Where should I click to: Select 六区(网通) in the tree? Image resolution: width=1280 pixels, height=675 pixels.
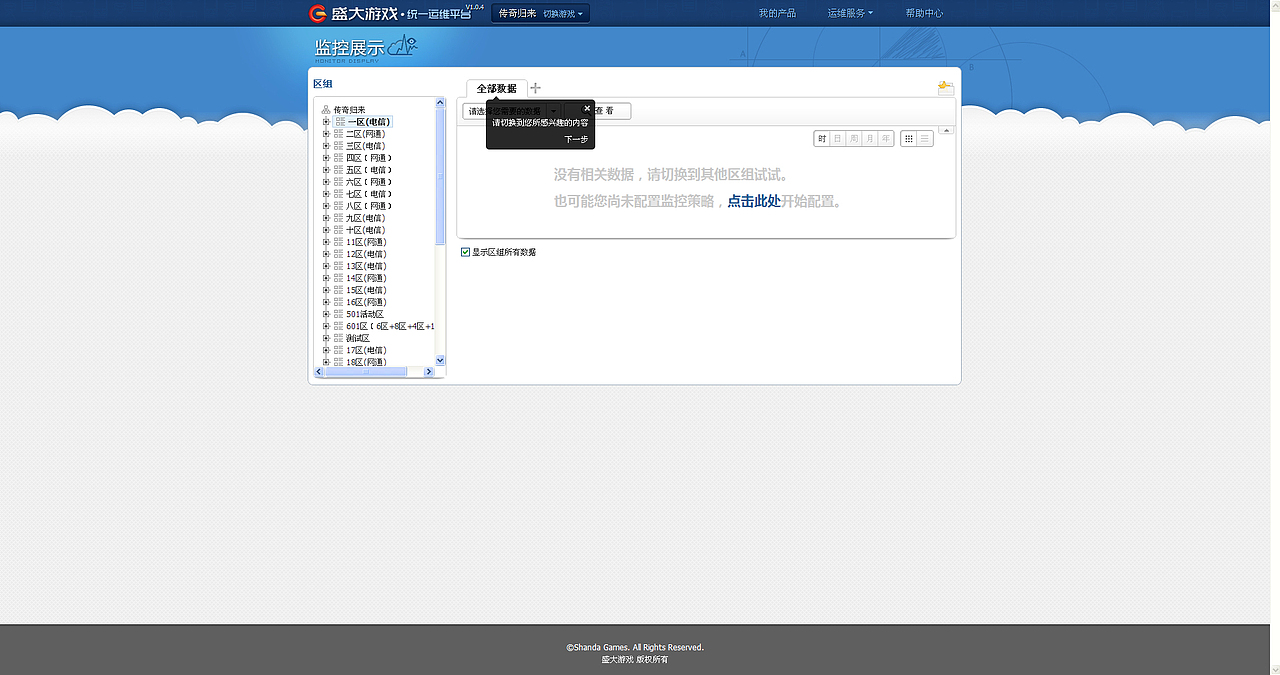[369, 182]
